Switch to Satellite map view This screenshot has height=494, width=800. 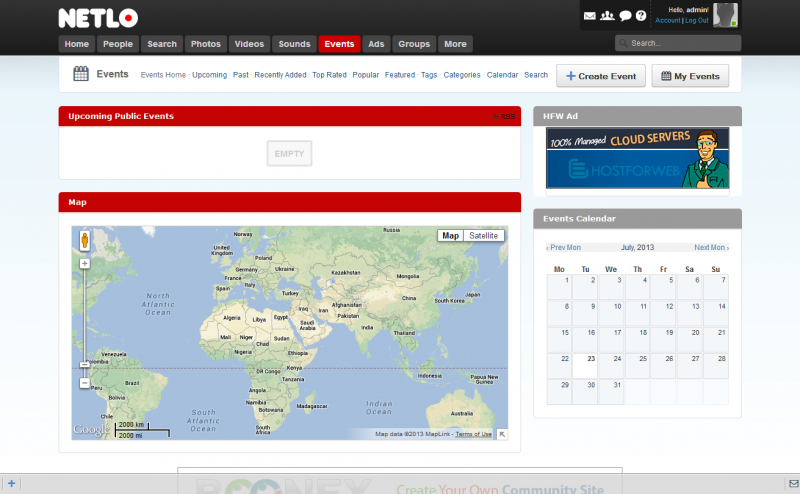[483, 236]
